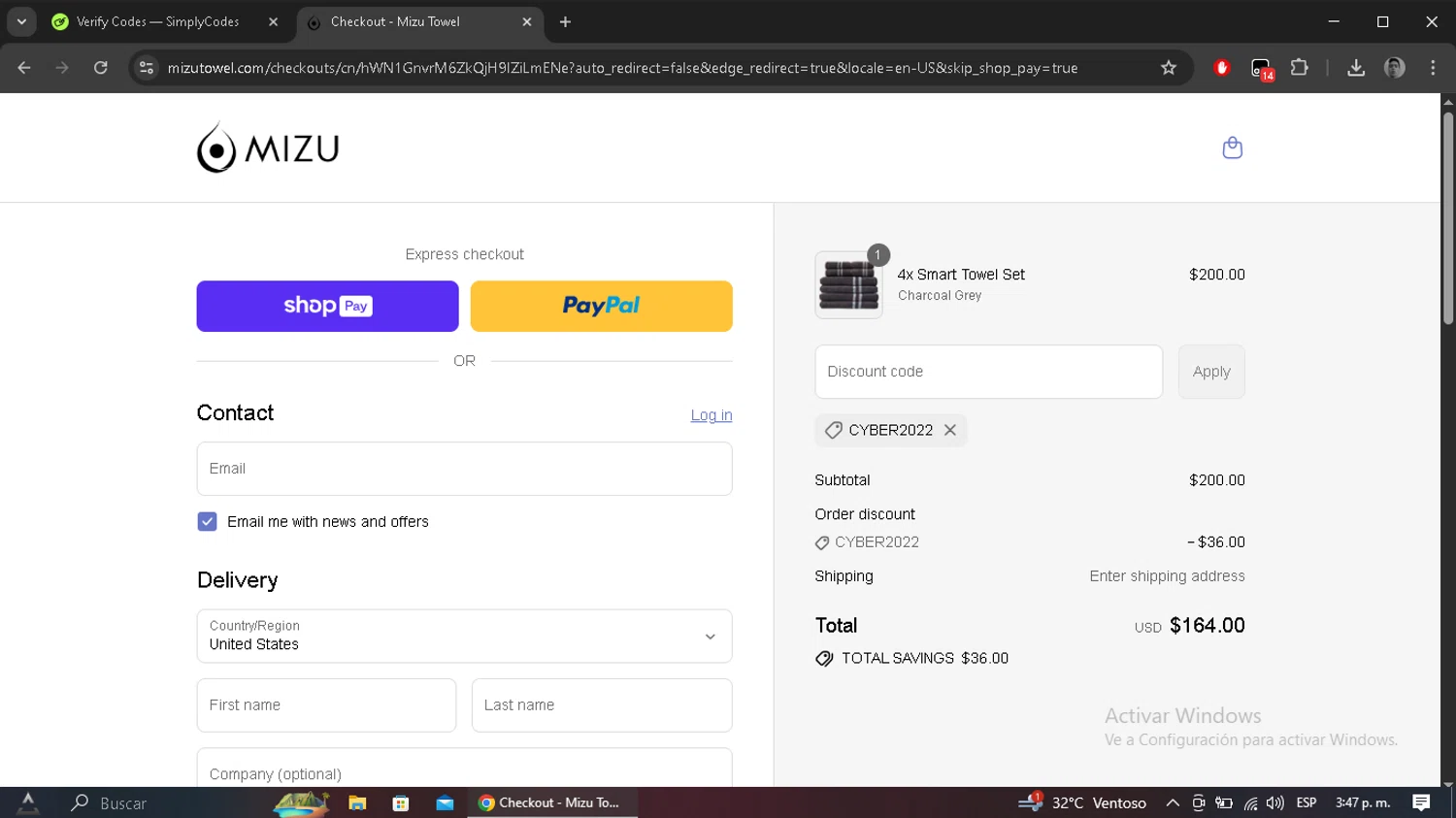Expand the Country/Region dropdown
1456x818 pixels.
(x=464, y=637)
